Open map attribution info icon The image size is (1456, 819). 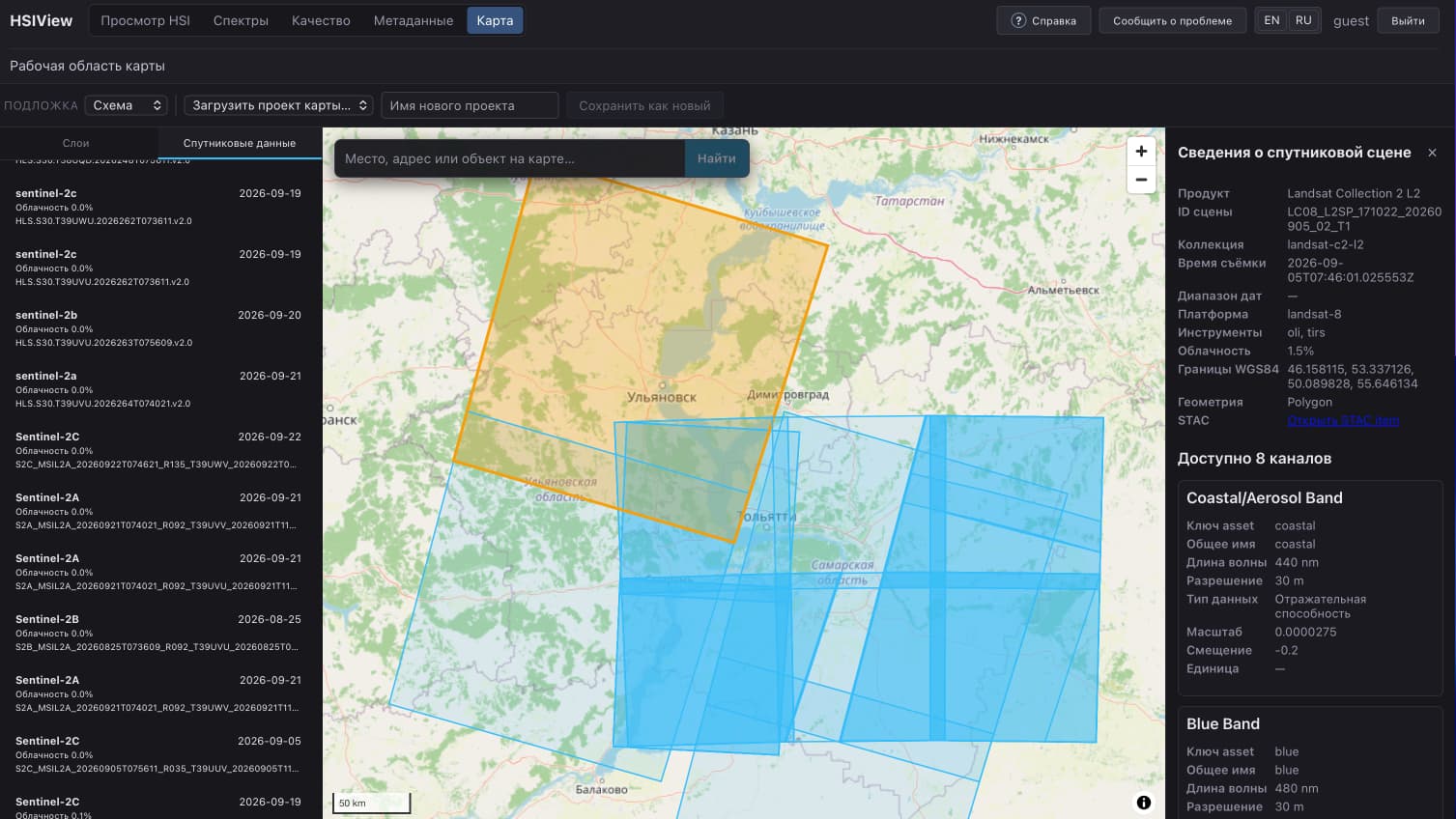pyautogui.click(x=1144, y=803)
